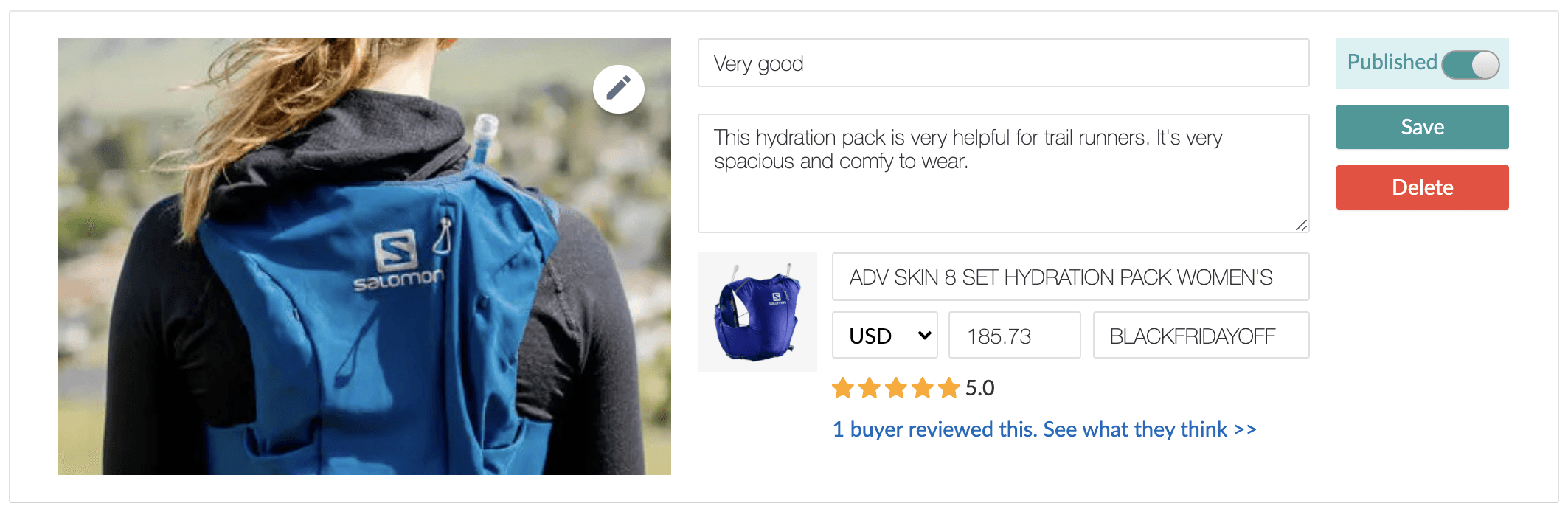Click the fifth rating star
Screen dimensions: 1568x509
949,388
